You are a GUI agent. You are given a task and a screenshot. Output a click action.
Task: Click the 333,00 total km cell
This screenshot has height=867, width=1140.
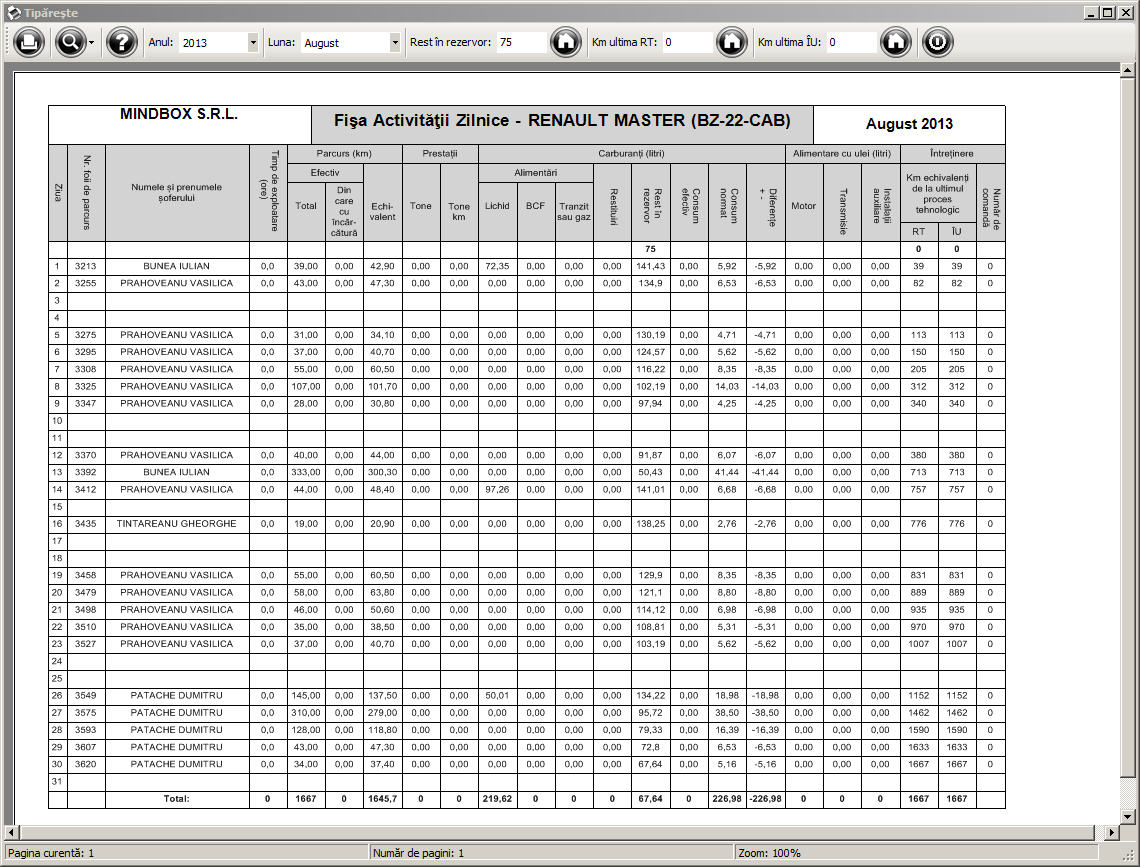coord(306,472)
